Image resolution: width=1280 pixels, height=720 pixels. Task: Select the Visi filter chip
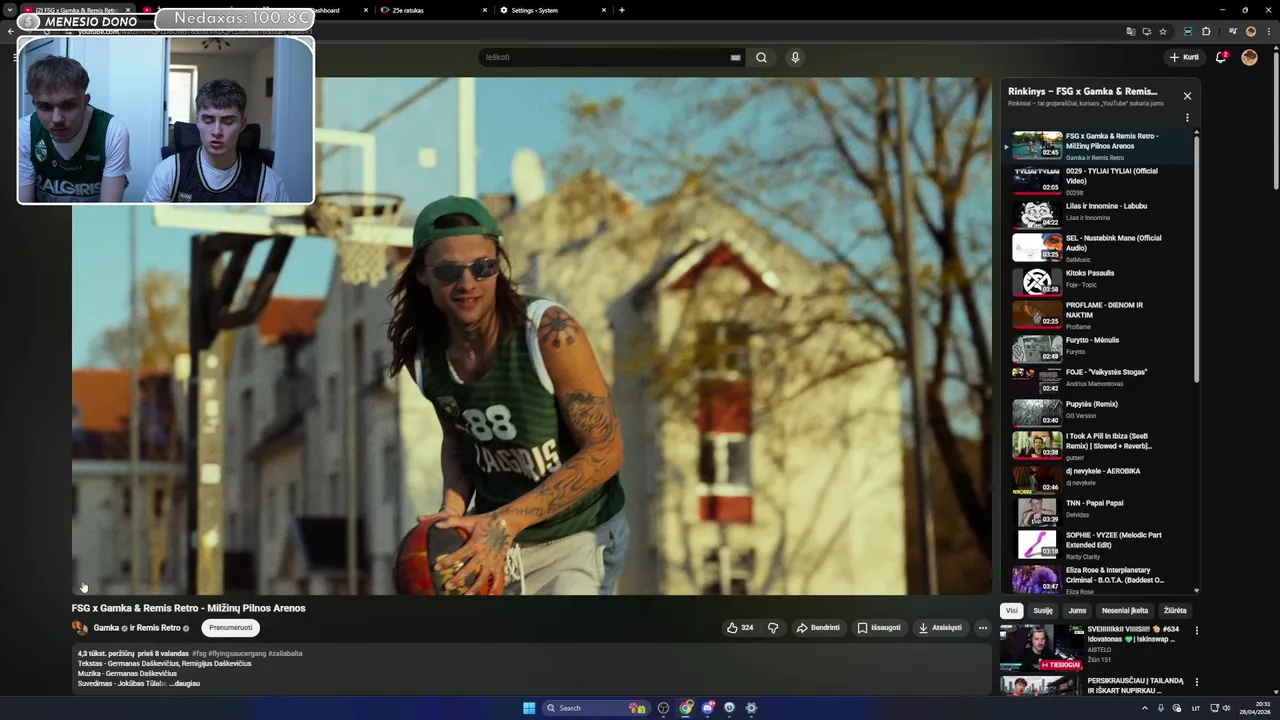(x=1011, y=610)
